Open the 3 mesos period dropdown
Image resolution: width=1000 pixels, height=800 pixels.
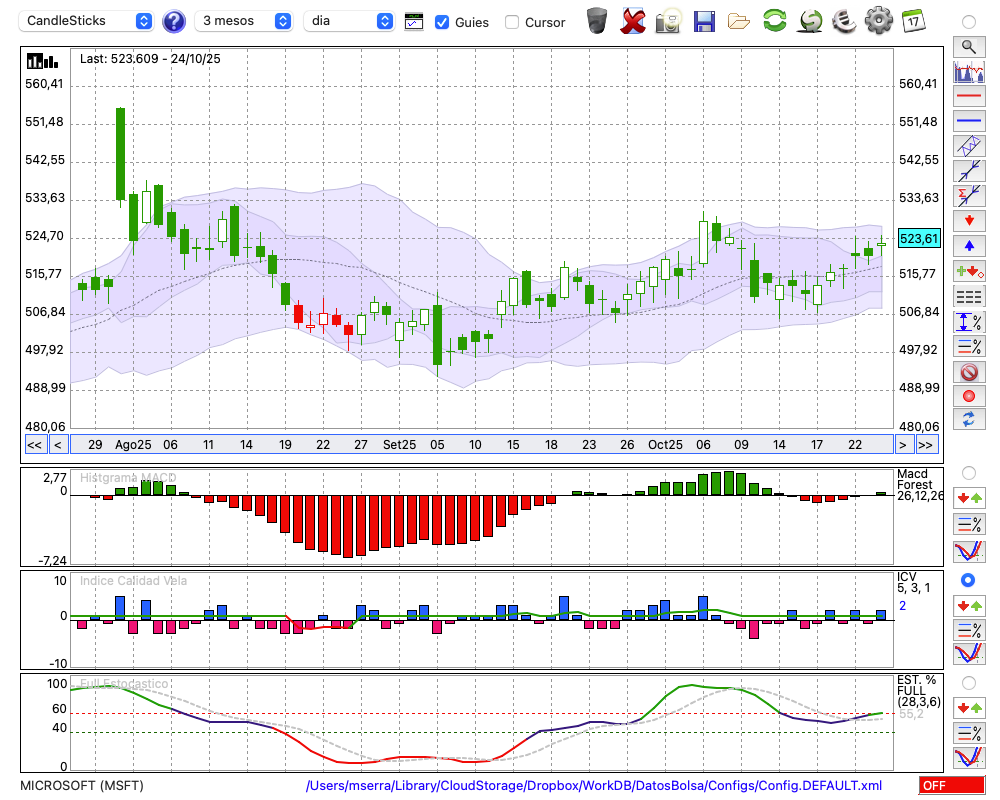pyautogui.click(x=245, y=21)
